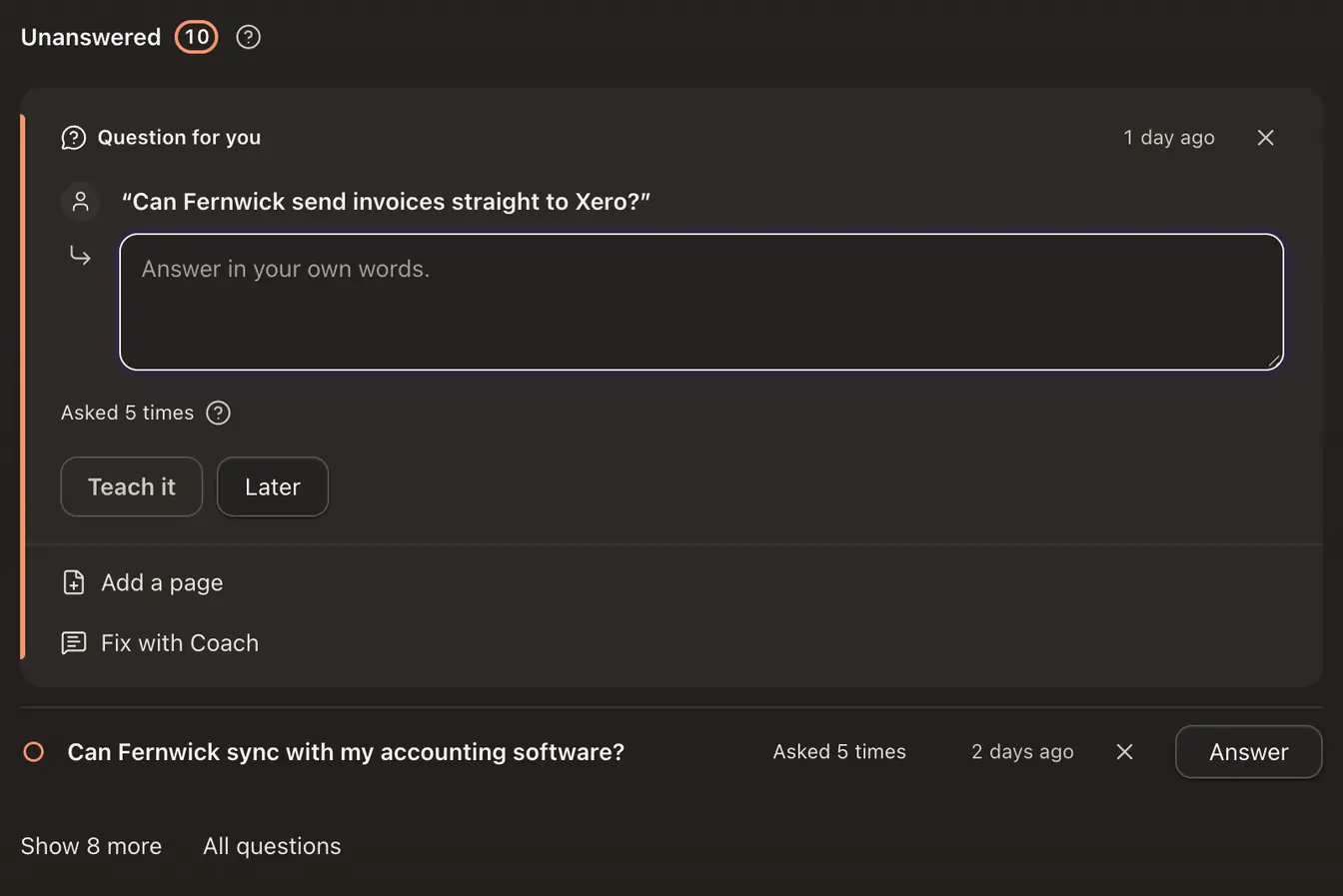The height and width of the screenshot is (896, 1343).
Task: Click the Teach it button
Action: [132, 486]
